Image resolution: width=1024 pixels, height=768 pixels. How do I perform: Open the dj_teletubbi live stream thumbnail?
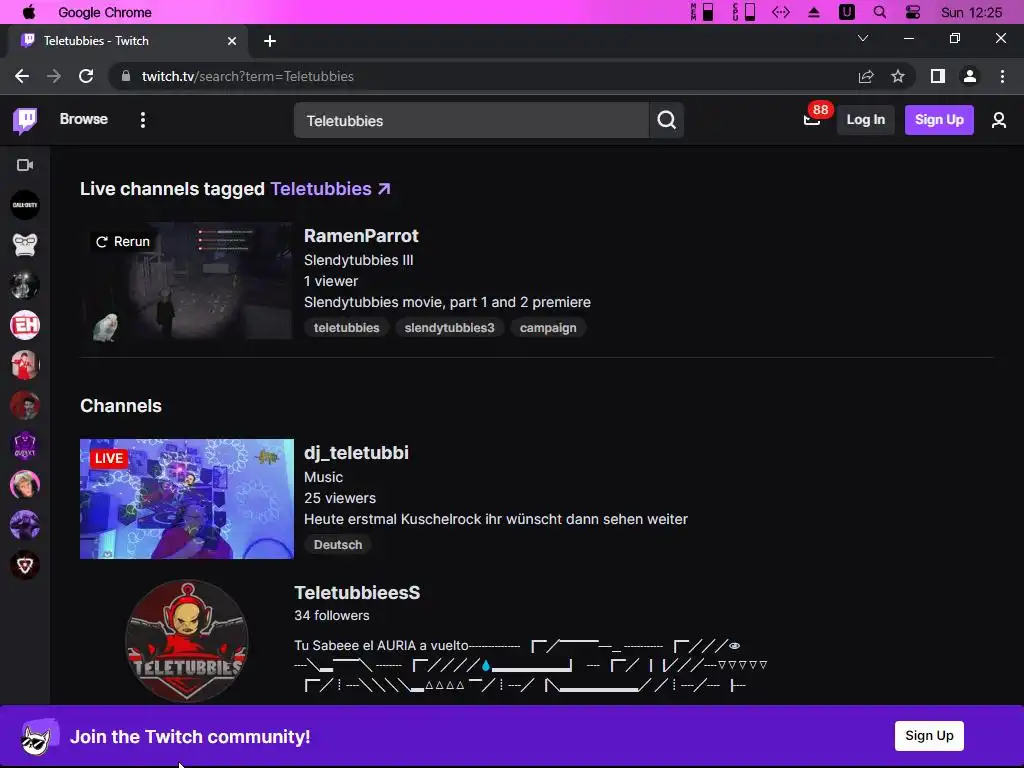coord(187,499)
